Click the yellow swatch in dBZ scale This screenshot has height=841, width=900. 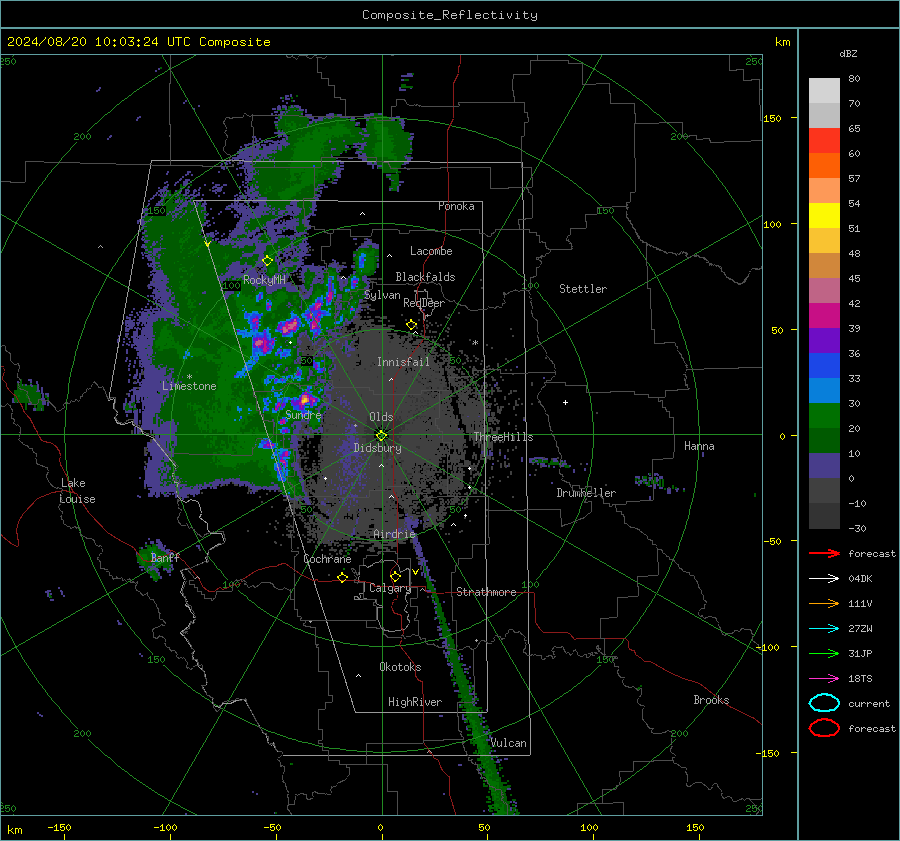[824, 216]
